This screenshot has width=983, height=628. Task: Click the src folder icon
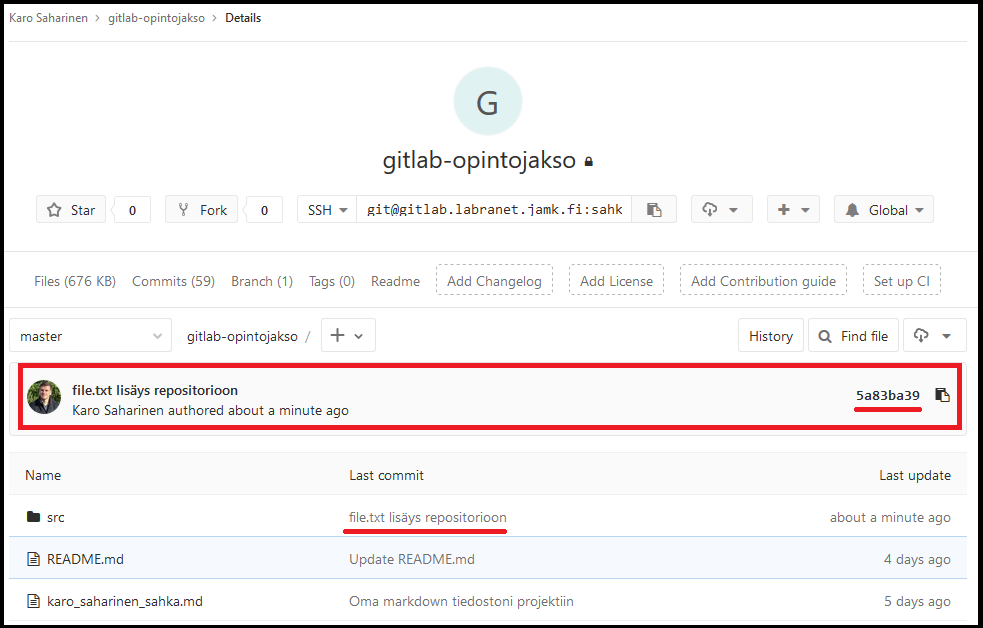(x=33, y=517)
